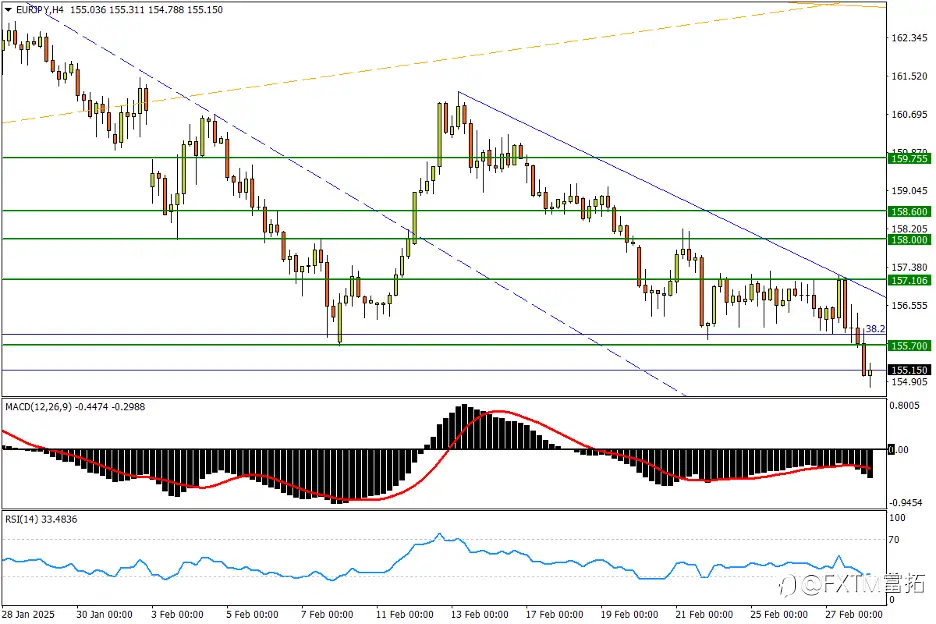Click the green 159.755 price level label
Image resolution: width=936 pixels, height=624 pixels.
click(909, 158)
